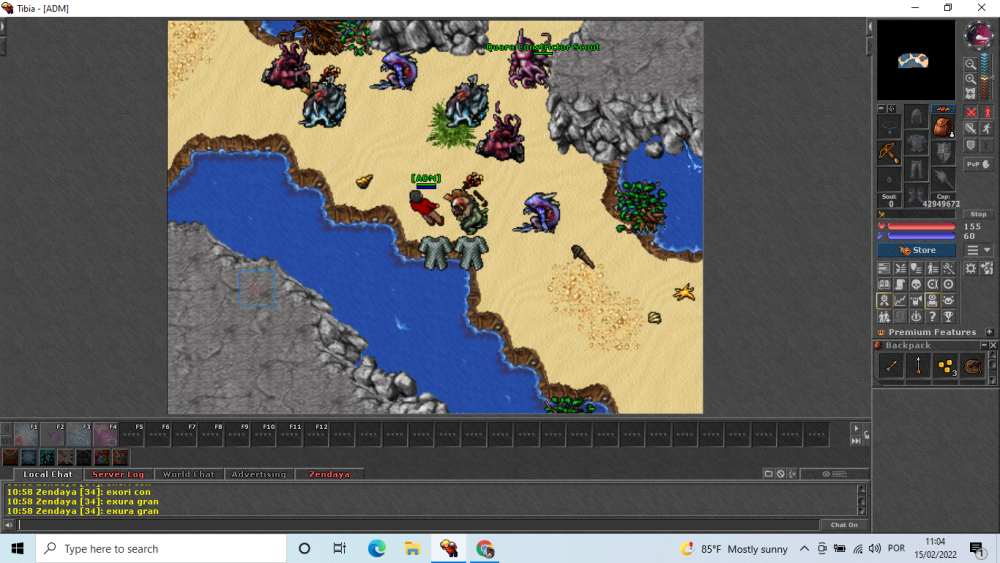Collapse the inventory panel minus button

(881, 108)
